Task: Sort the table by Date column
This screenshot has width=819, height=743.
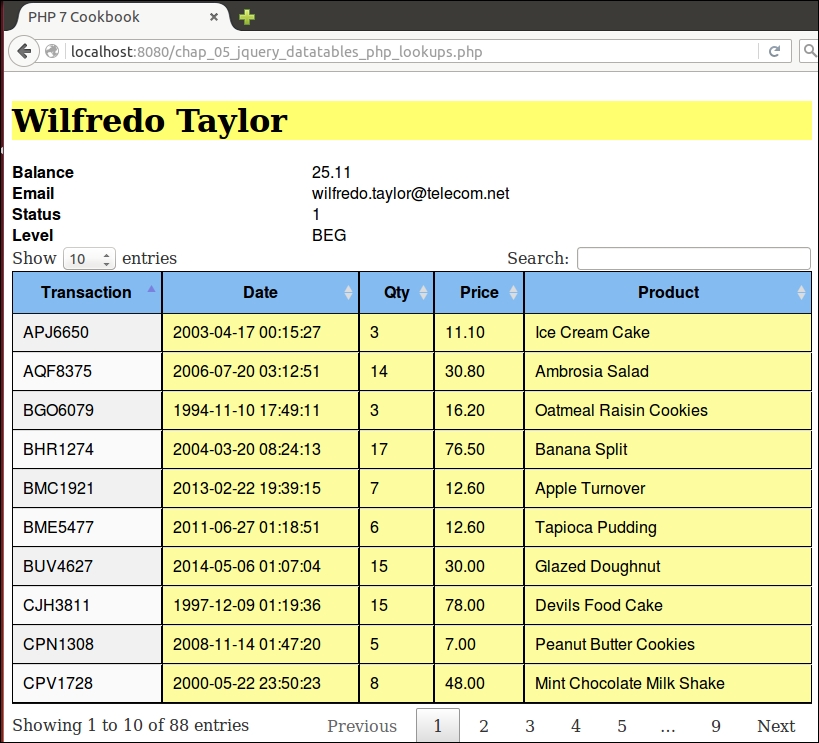Action: (260, 292)
